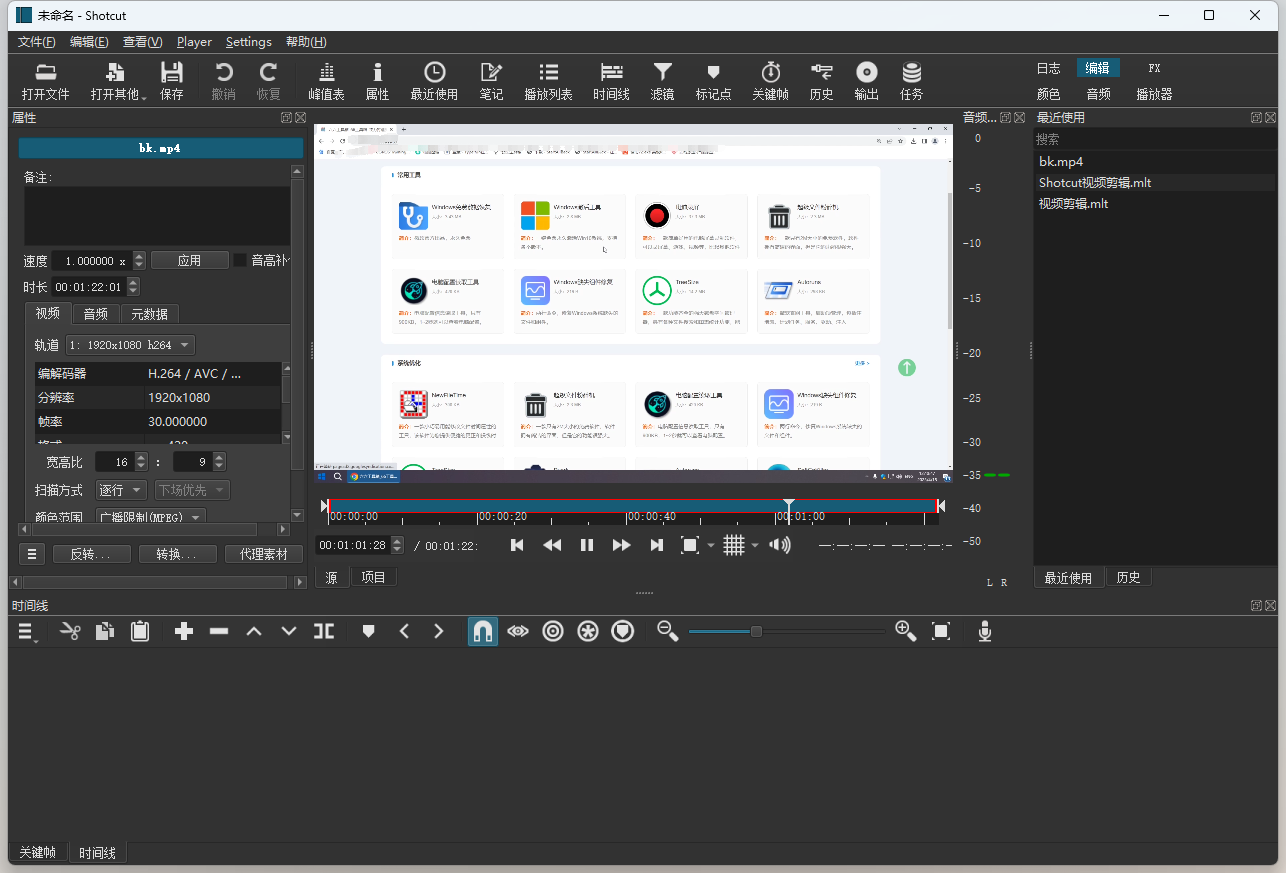The width and height of the screenshot is (1286, 873).
Task: Click the 应用 apply button
Action: click(x=189, y=260)
